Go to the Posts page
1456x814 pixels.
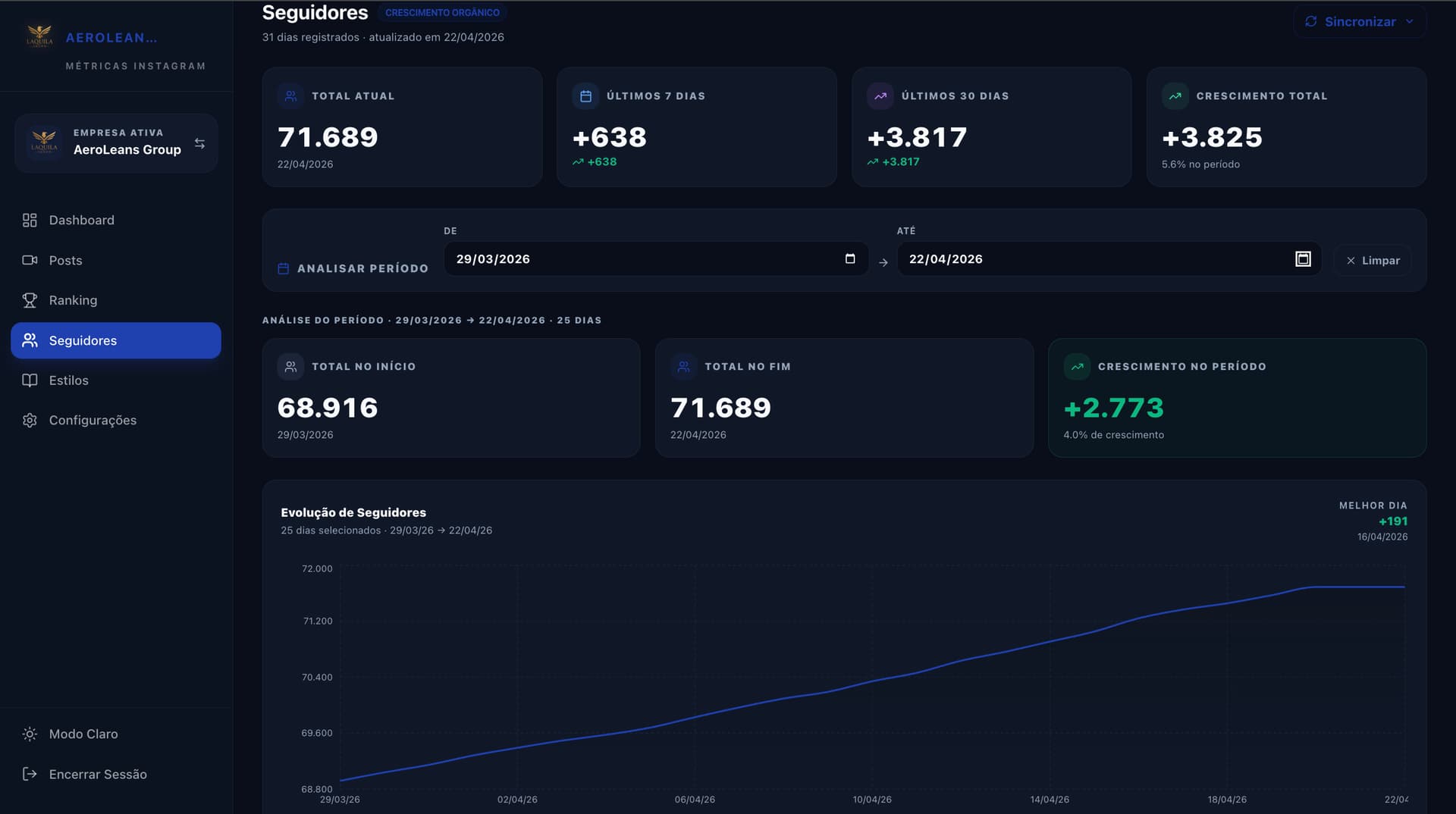click(x=65, y=260)
